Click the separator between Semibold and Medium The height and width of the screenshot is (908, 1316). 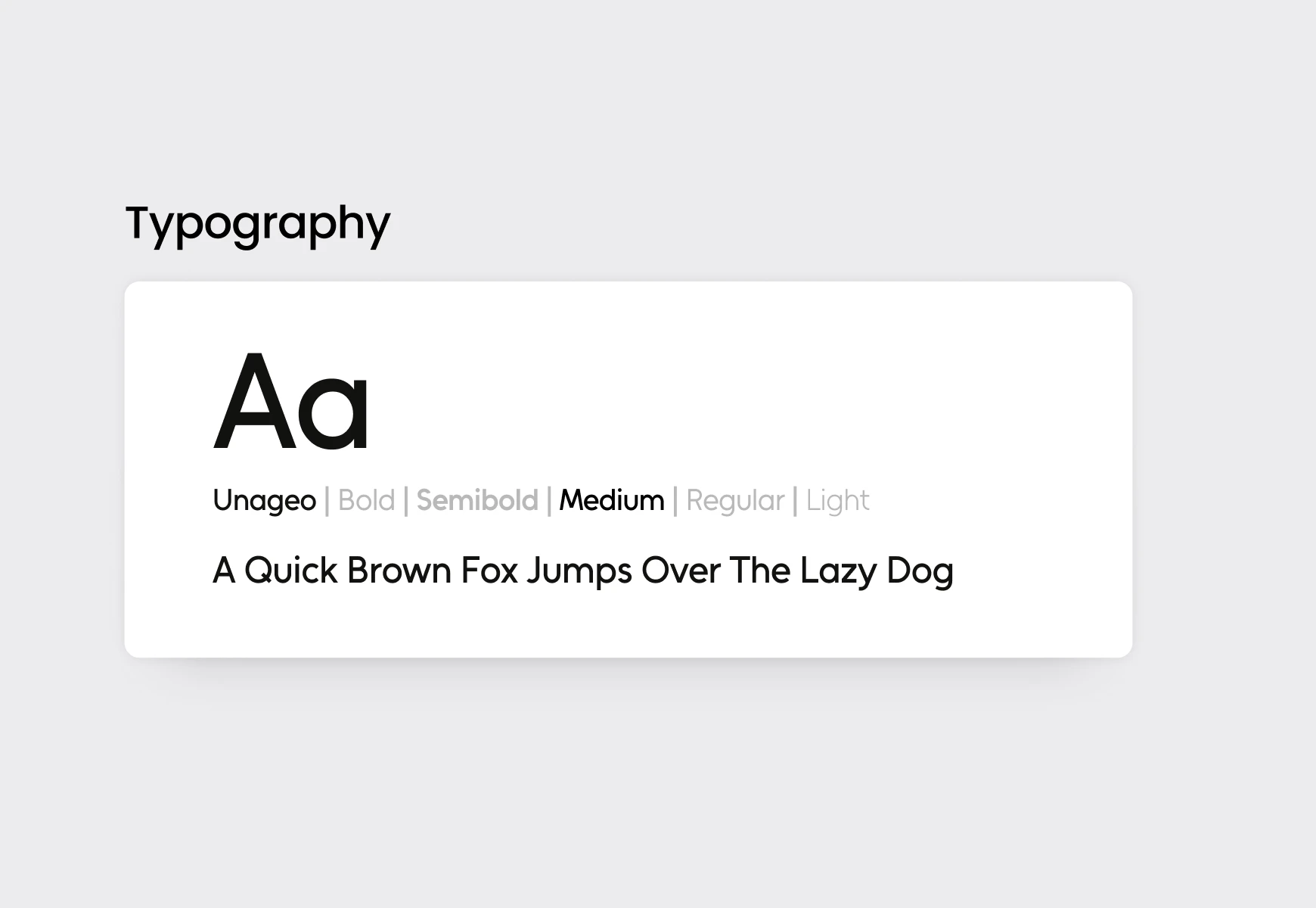[549, 501]
